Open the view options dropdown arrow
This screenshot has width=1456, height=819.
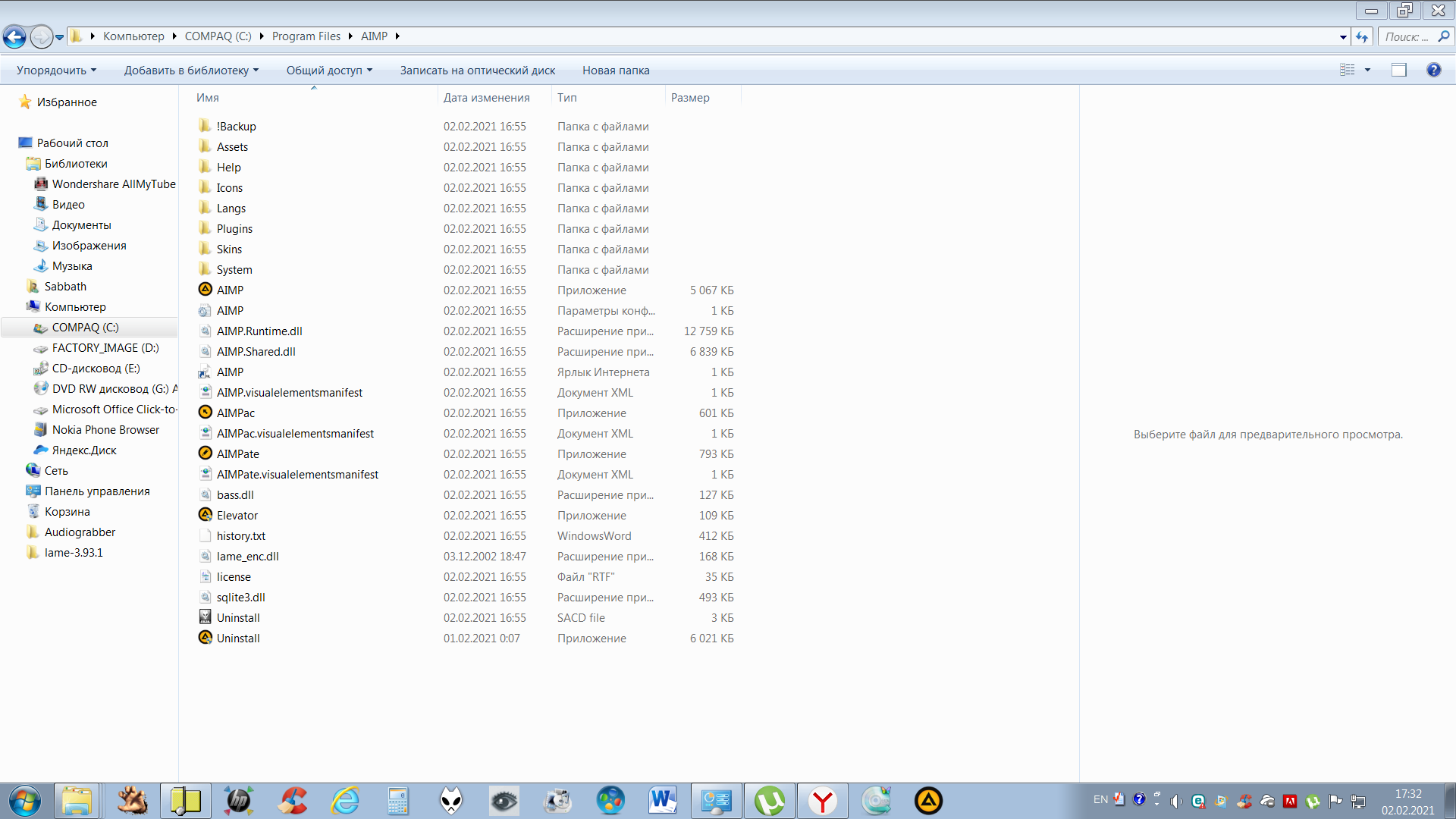pos(1368,70)
